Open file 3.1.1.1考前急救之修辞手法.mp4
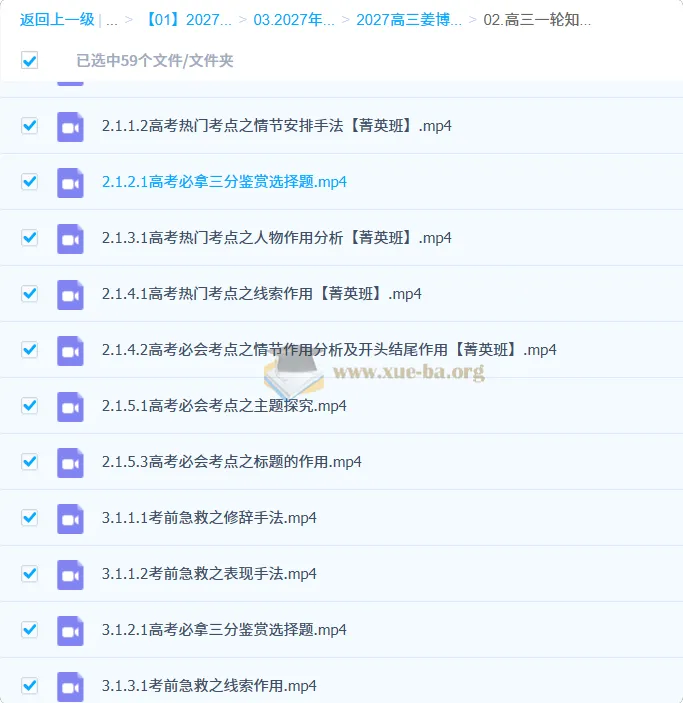This screenshot has width=683, height=703. point(209,518)
